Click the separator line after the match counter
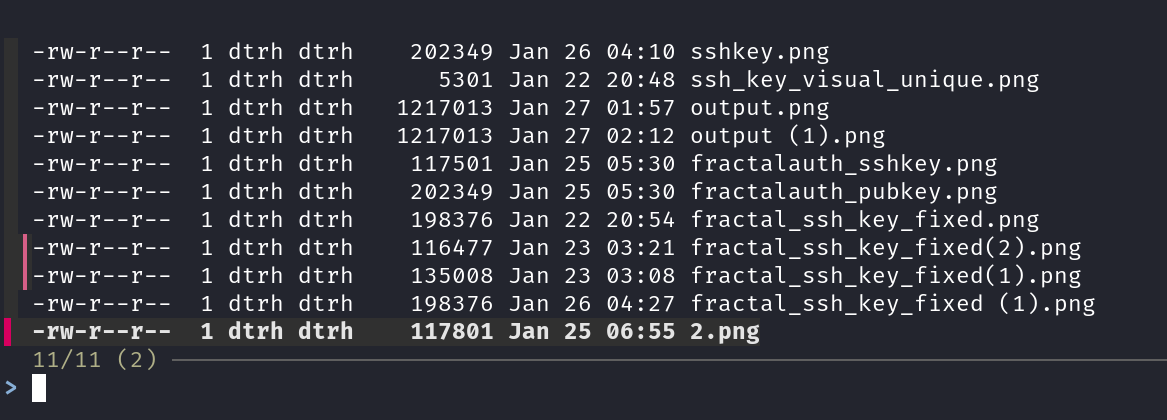This screenshot has height=420, width=1167. point(660,360)
